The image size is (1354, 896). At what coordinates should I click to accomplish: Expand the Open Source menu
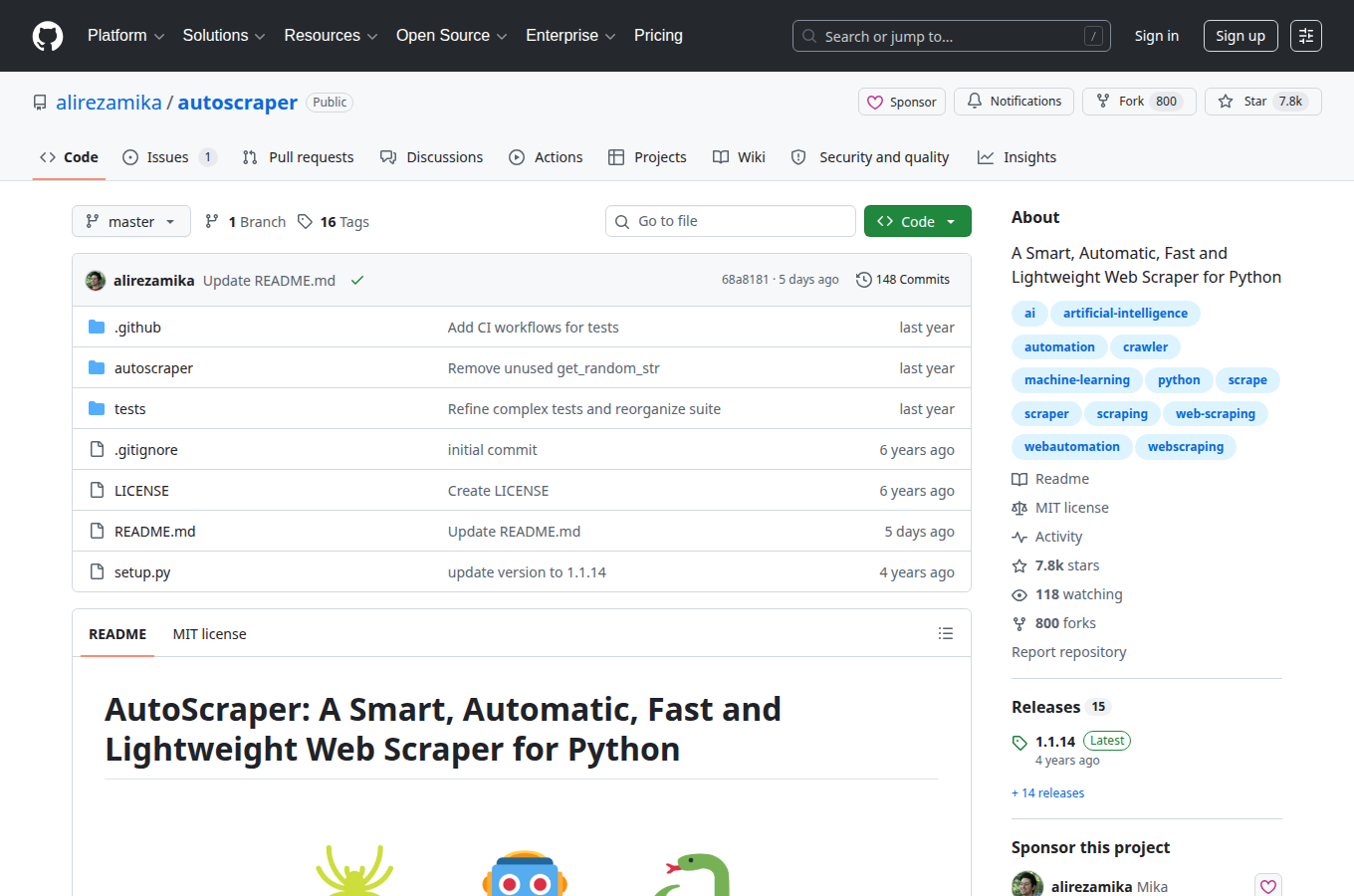(451, 36)
